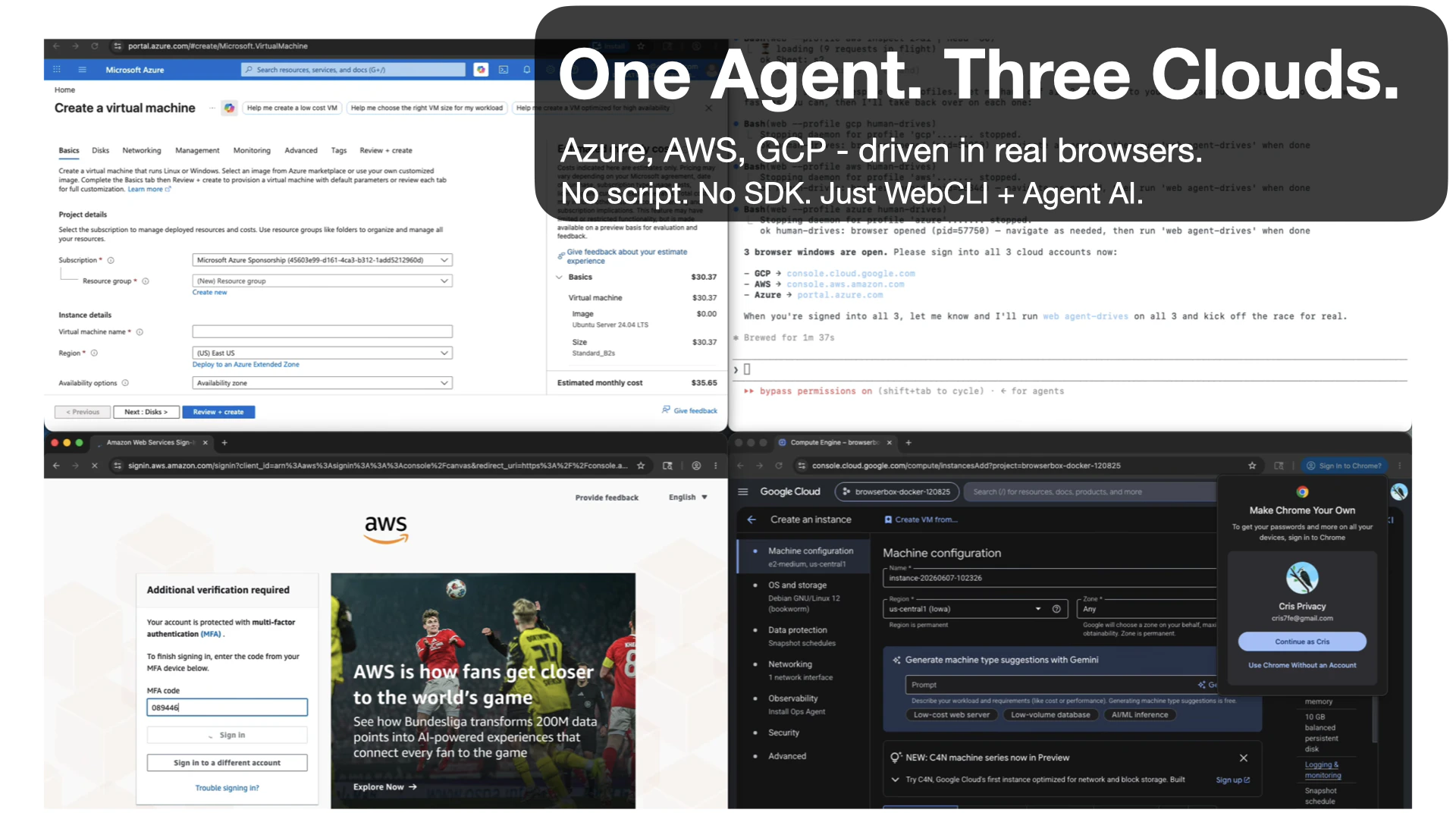Select the AI/ML inference chip
The width and height of the screenshot is (1456, 819).
pos(1140,715)
